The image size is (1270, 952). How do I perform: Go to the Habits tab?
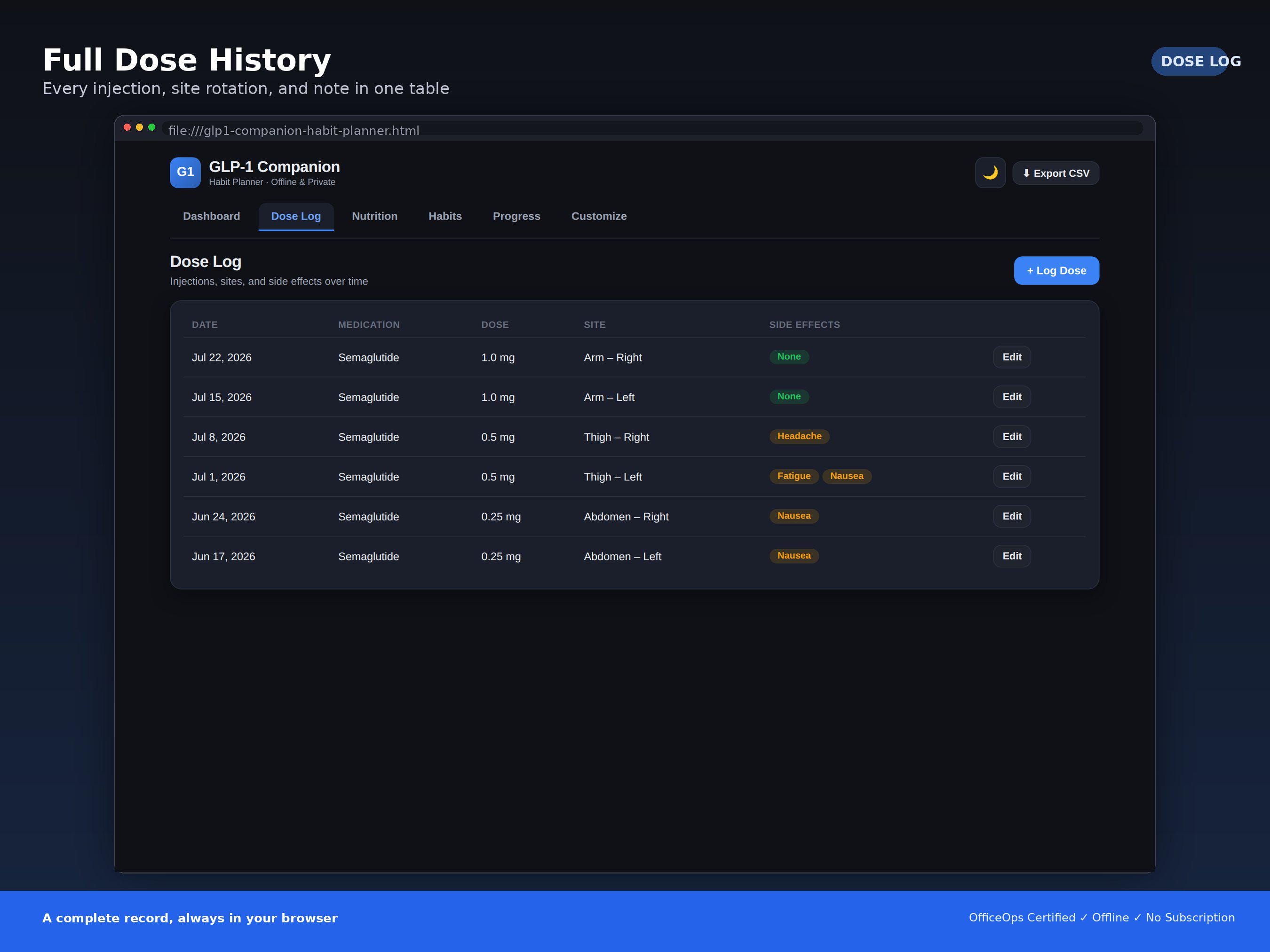tap(445, 216)
